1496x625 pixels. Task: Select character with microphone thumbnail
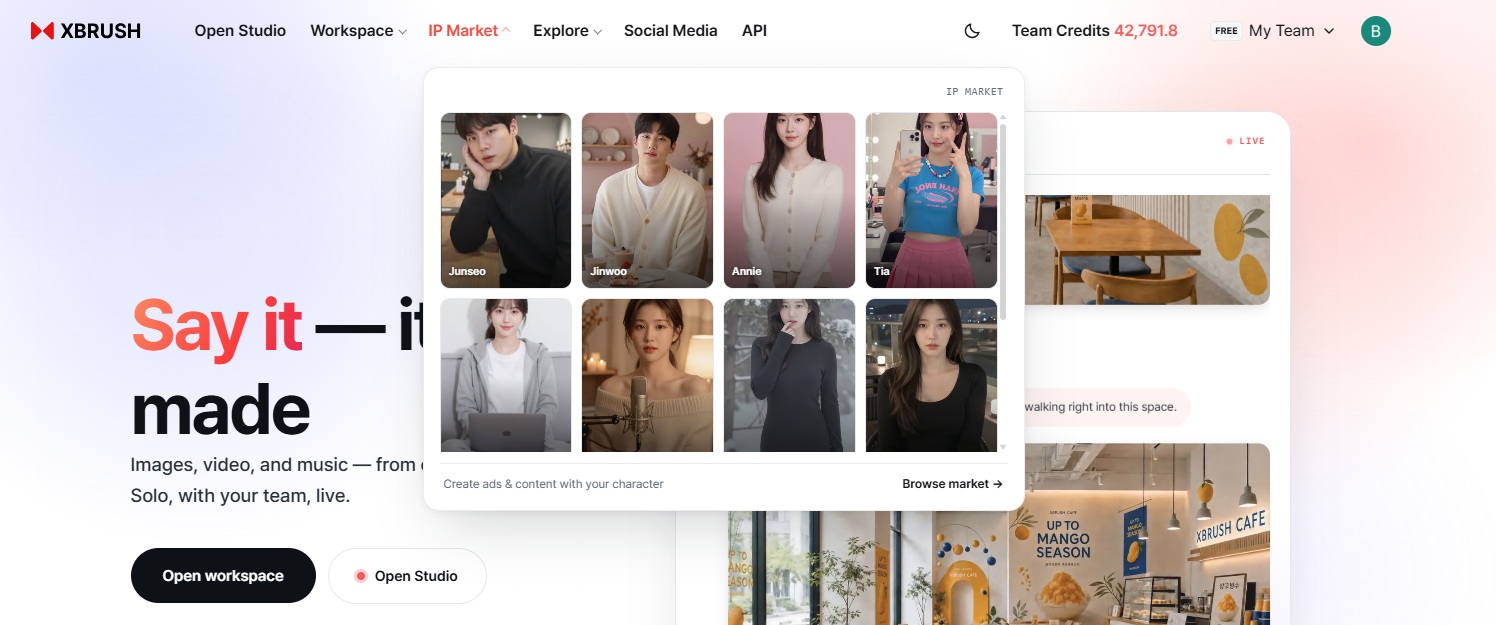(647, 375)
